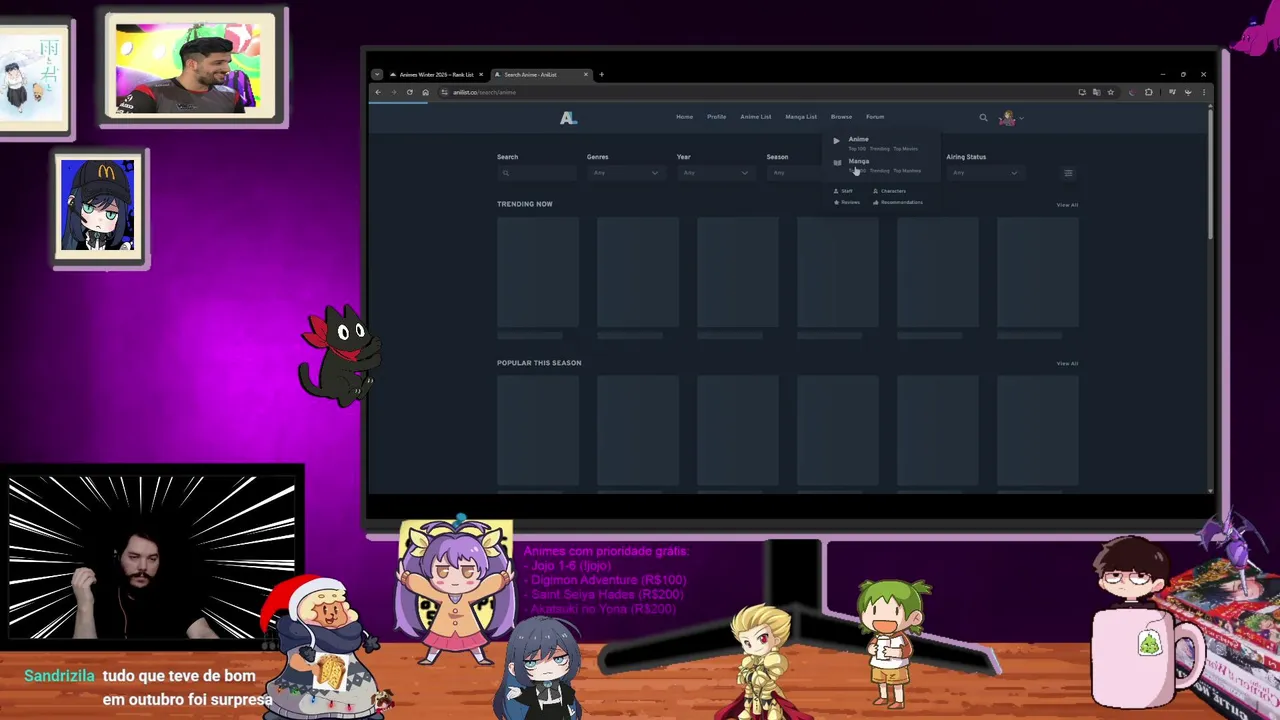
Task: Expand the Airing Status dropdown
Action: point(985,173)
